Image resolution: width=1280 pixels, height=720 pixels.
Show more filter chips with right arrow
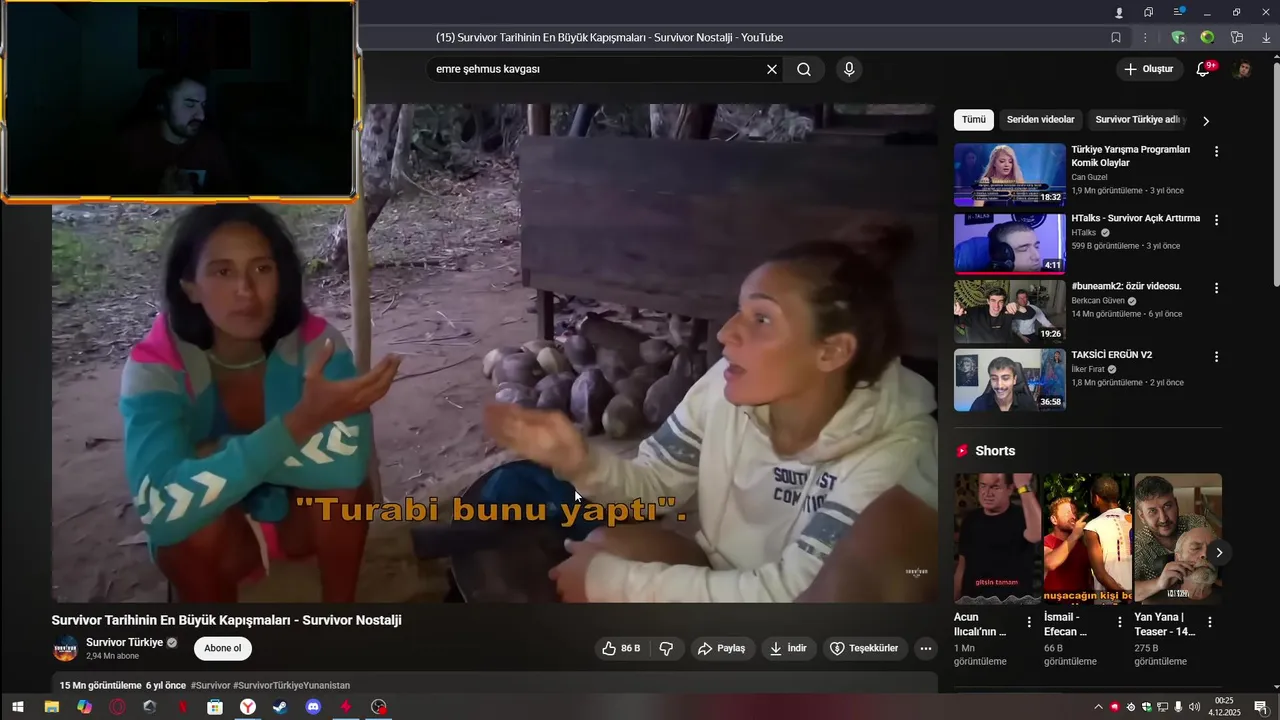pos(1206,120)
